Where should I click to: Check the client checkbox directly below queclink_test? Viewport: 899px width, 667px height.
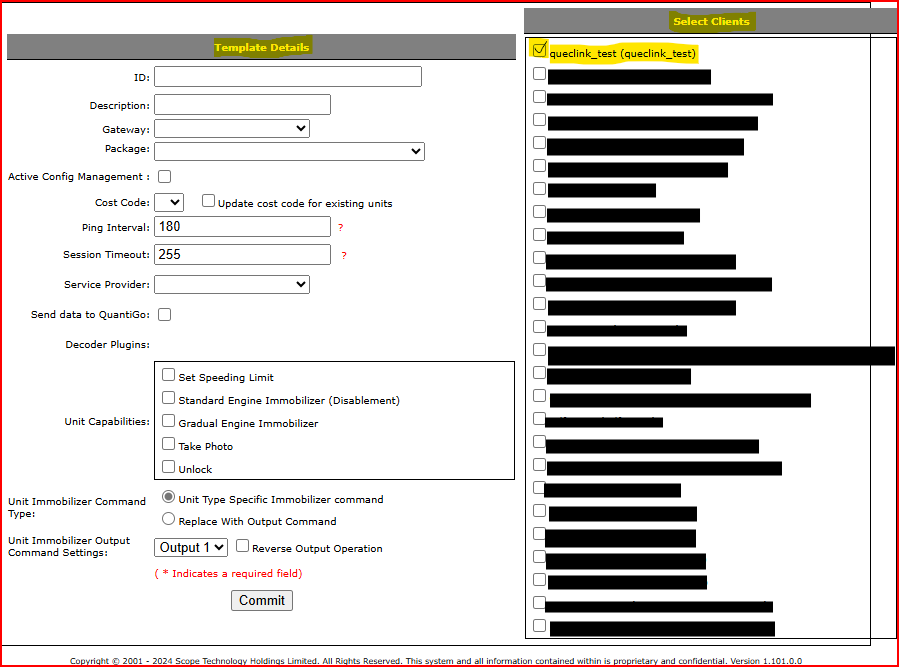(x=540, y=74)
